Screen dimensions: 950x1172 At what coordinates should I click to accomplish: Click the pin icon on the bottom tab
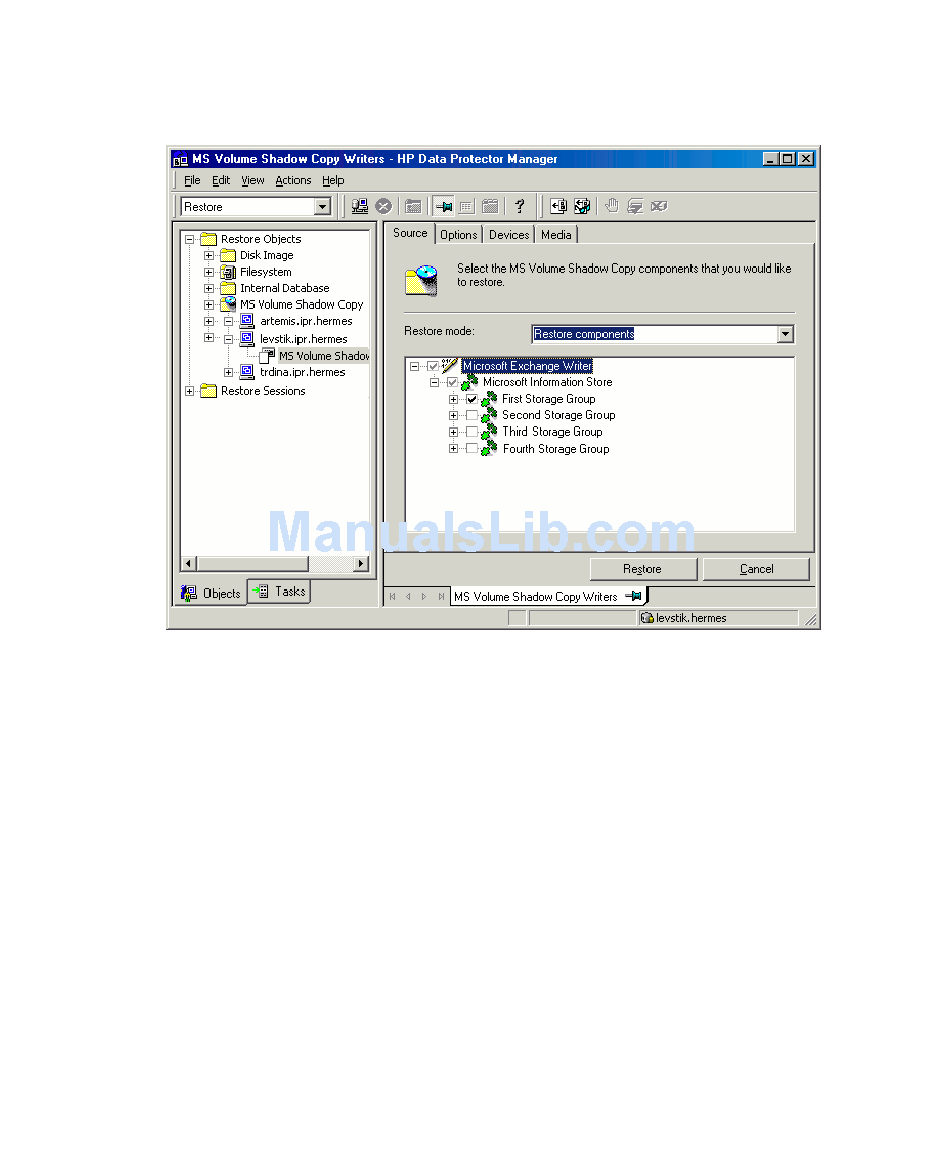click(633, 596)
